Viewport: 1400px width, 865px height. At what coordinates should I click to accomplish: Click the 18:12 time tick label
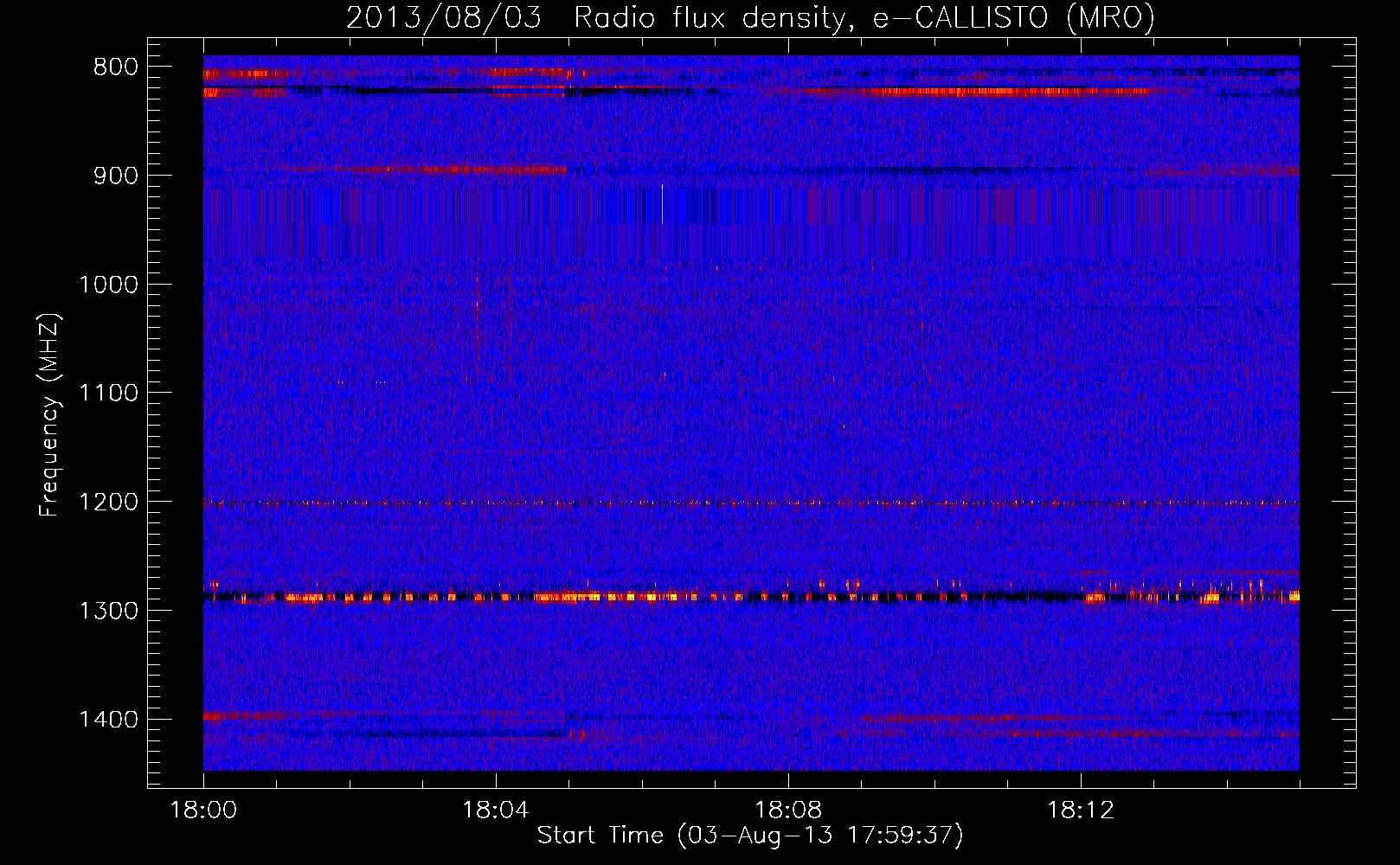coord(1081,811)
